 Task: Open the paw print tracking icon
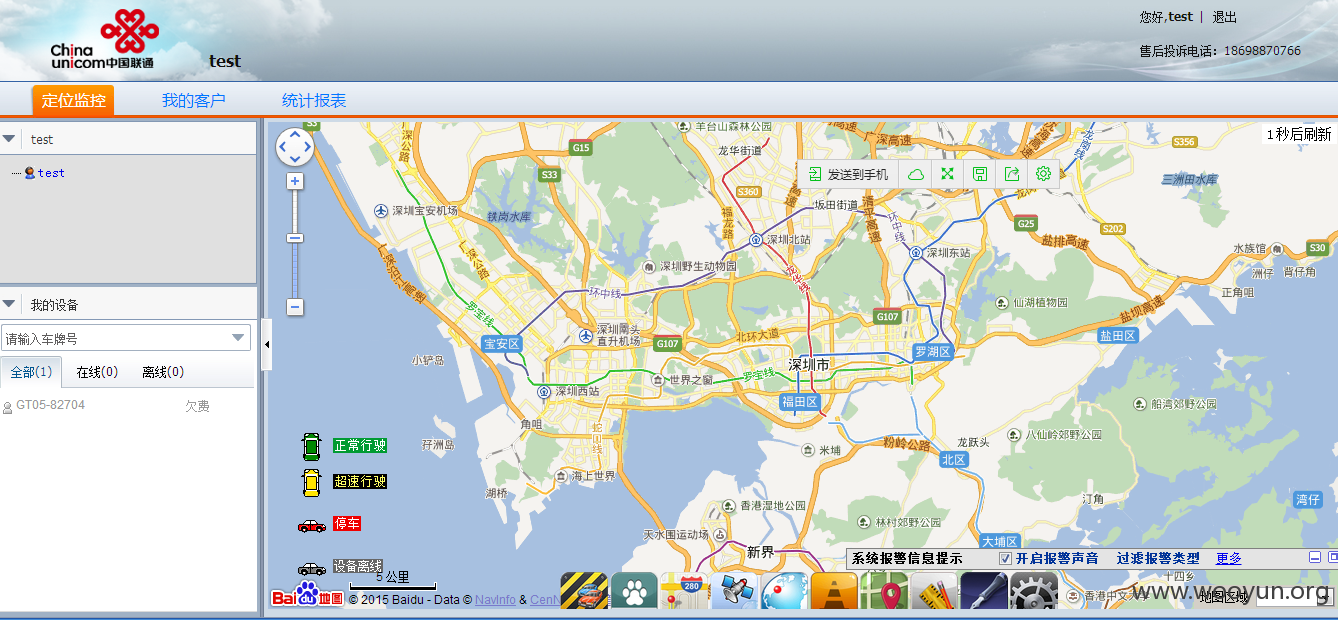[x=634, y=591]
